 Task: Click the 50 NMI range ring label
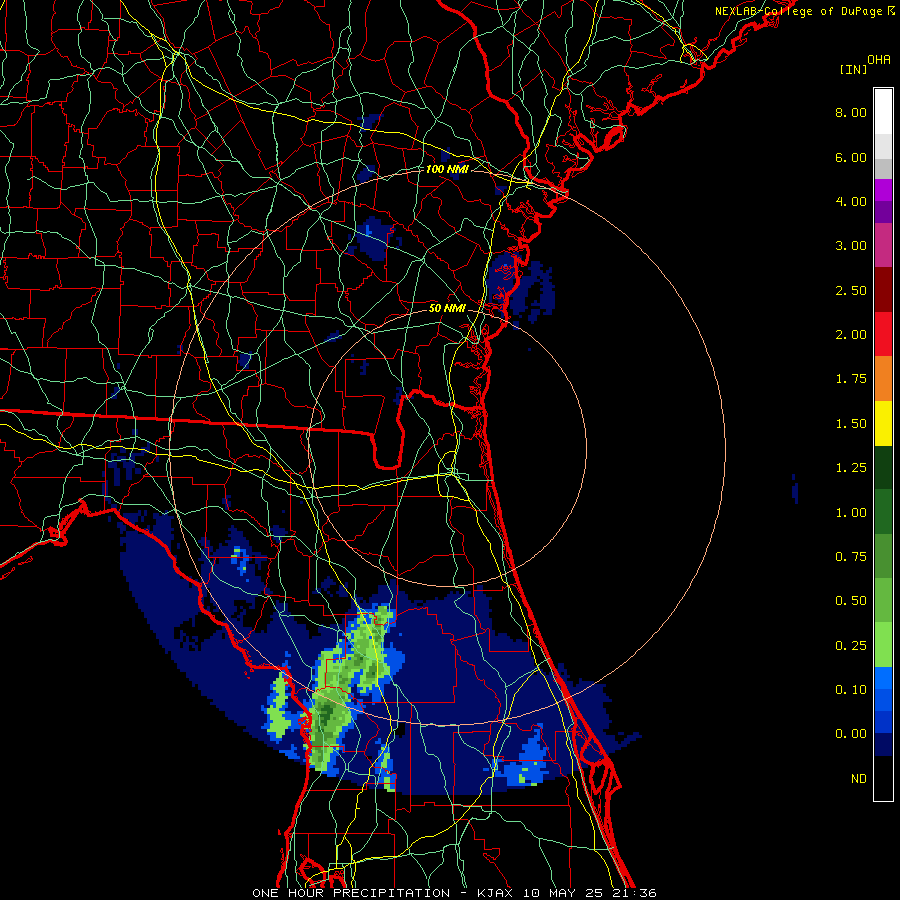point(447,308)
